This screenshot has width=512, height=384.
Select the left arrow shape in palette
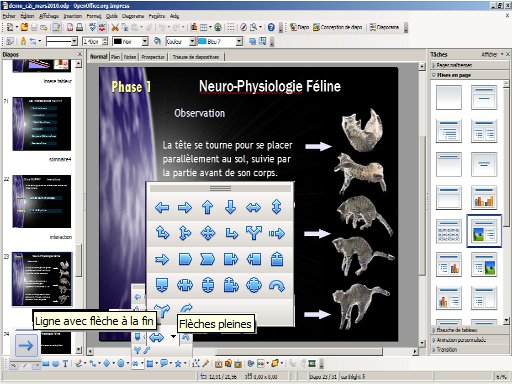pyautogui.click(x=162, y=208)
